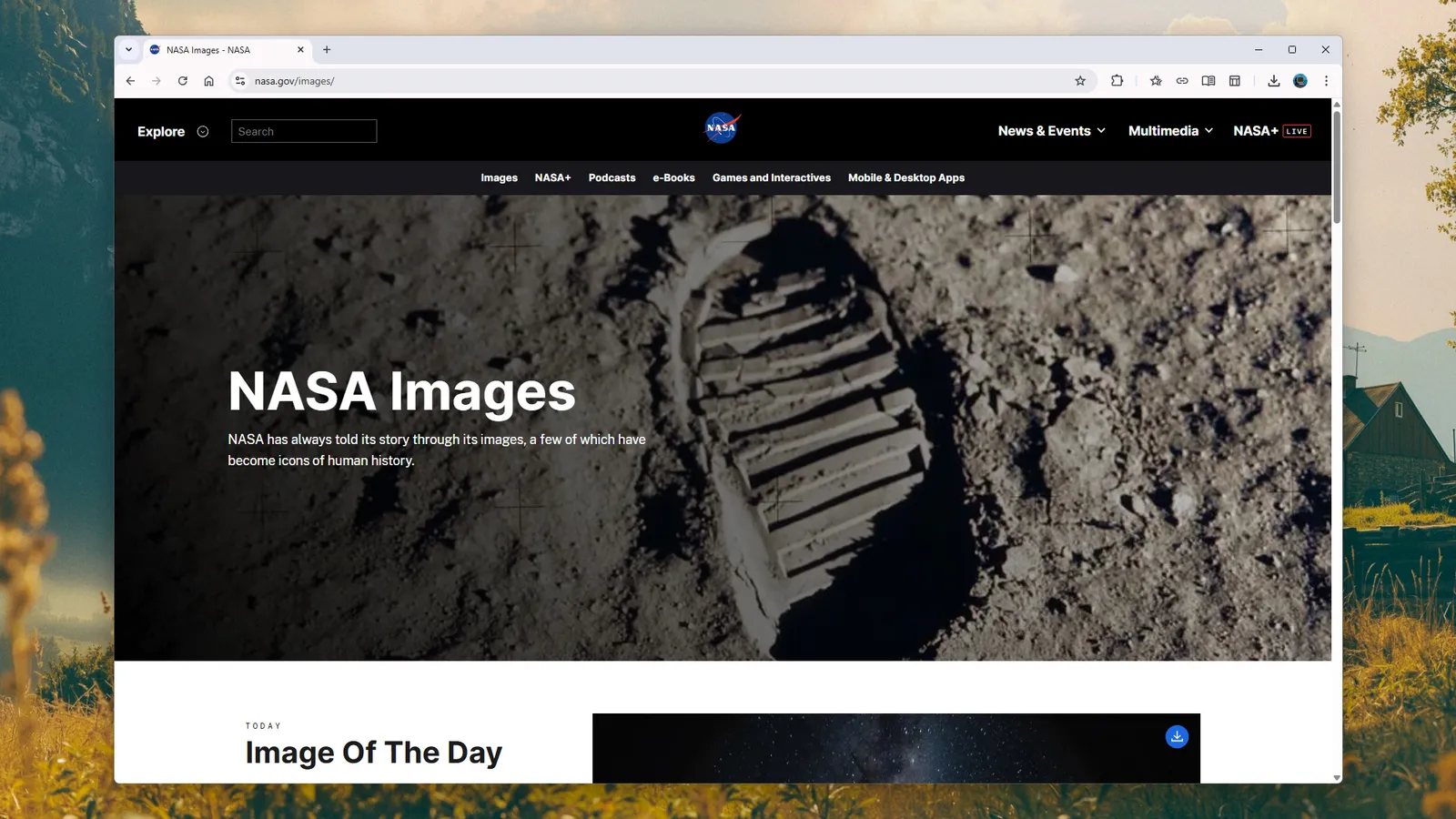The height and width of the screenshot is (819, 1456).
Task: Click the Image Of The Day thumbnail
Action: pyautogui.click(x=895, y=748)
